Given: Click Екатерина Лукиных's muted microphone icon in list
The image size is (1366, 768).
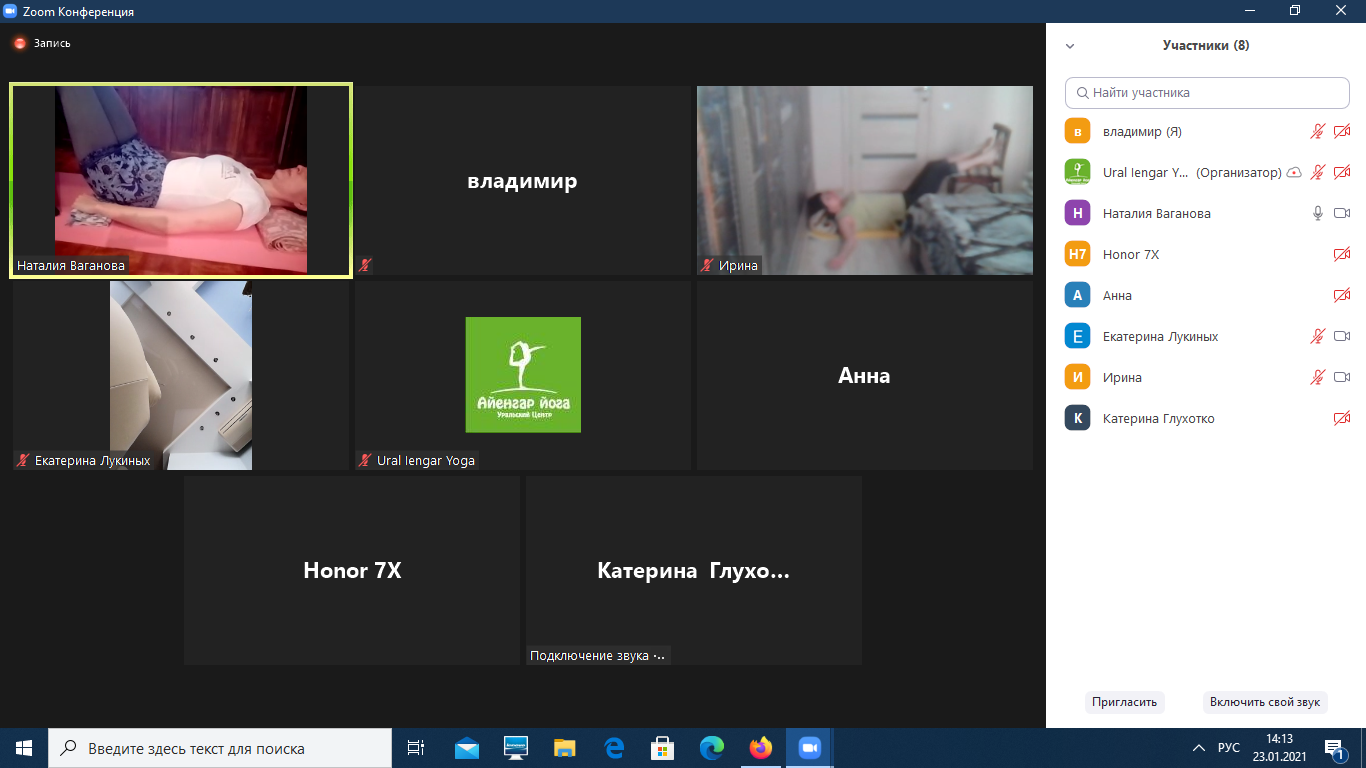Looking at the screenshot, I should (x=1318, y=336).
